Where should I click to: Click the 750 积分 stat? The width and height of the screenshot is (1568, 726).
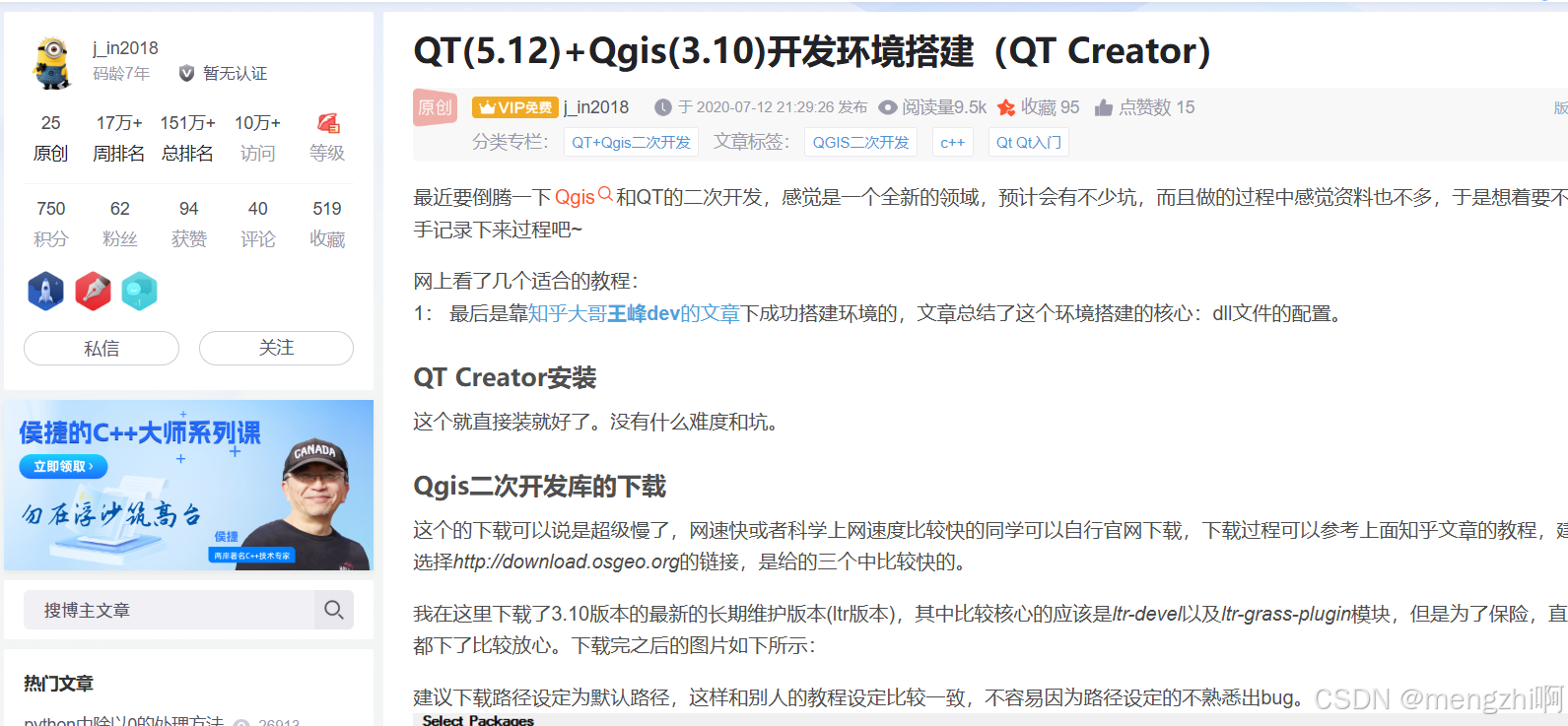tap(51, 224)
